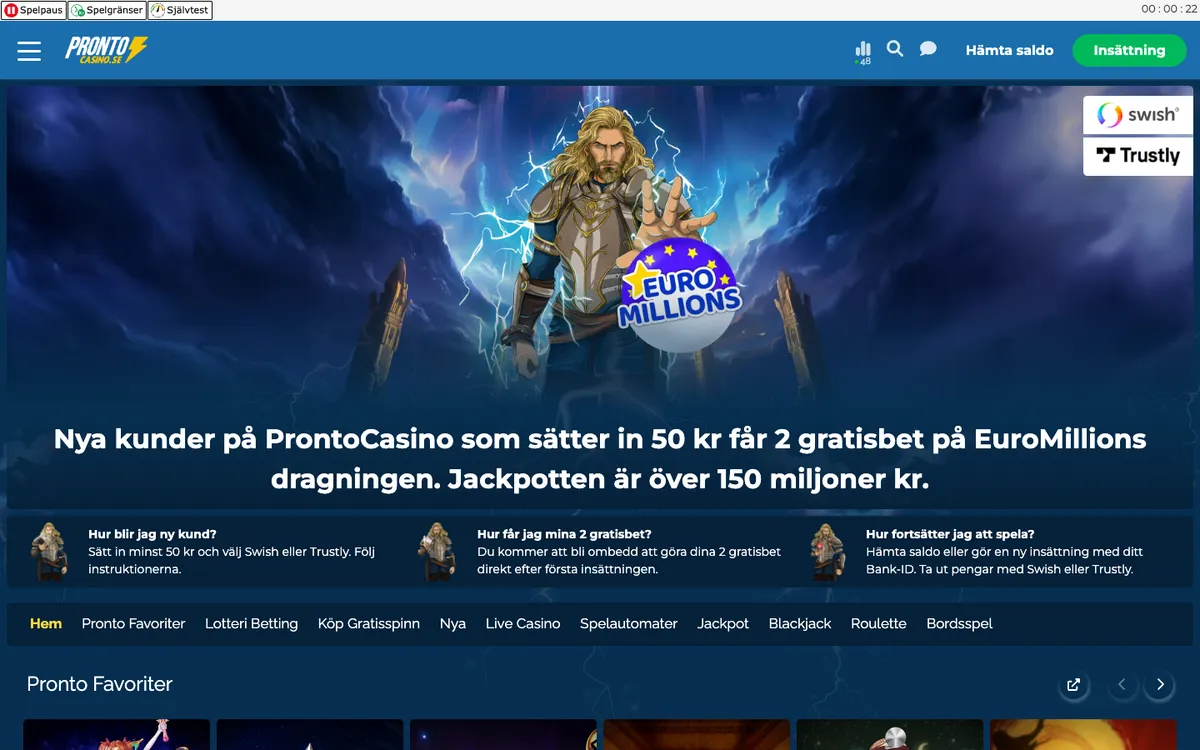
Task: Click the Spelpaus button
Action: (34, 10)
